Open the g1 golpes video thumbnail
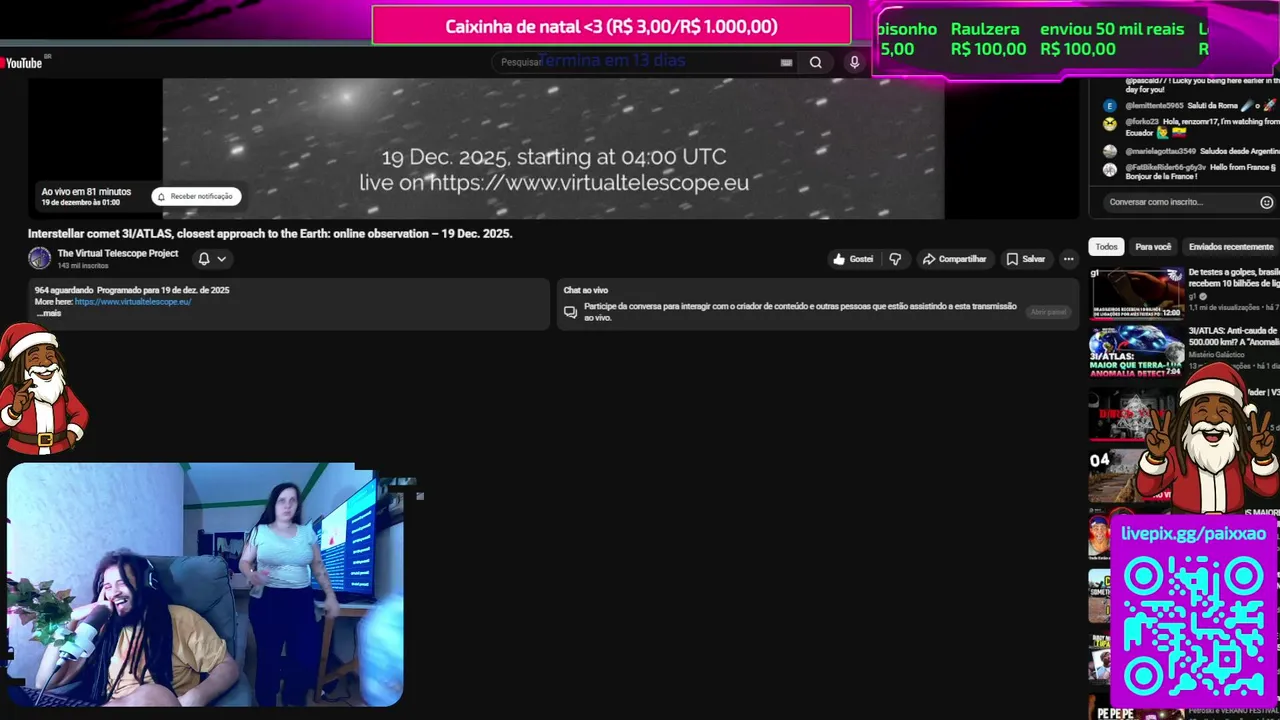Viewport: 1280px width, 720px height. pyautogui.click(x=1136, y=293)
